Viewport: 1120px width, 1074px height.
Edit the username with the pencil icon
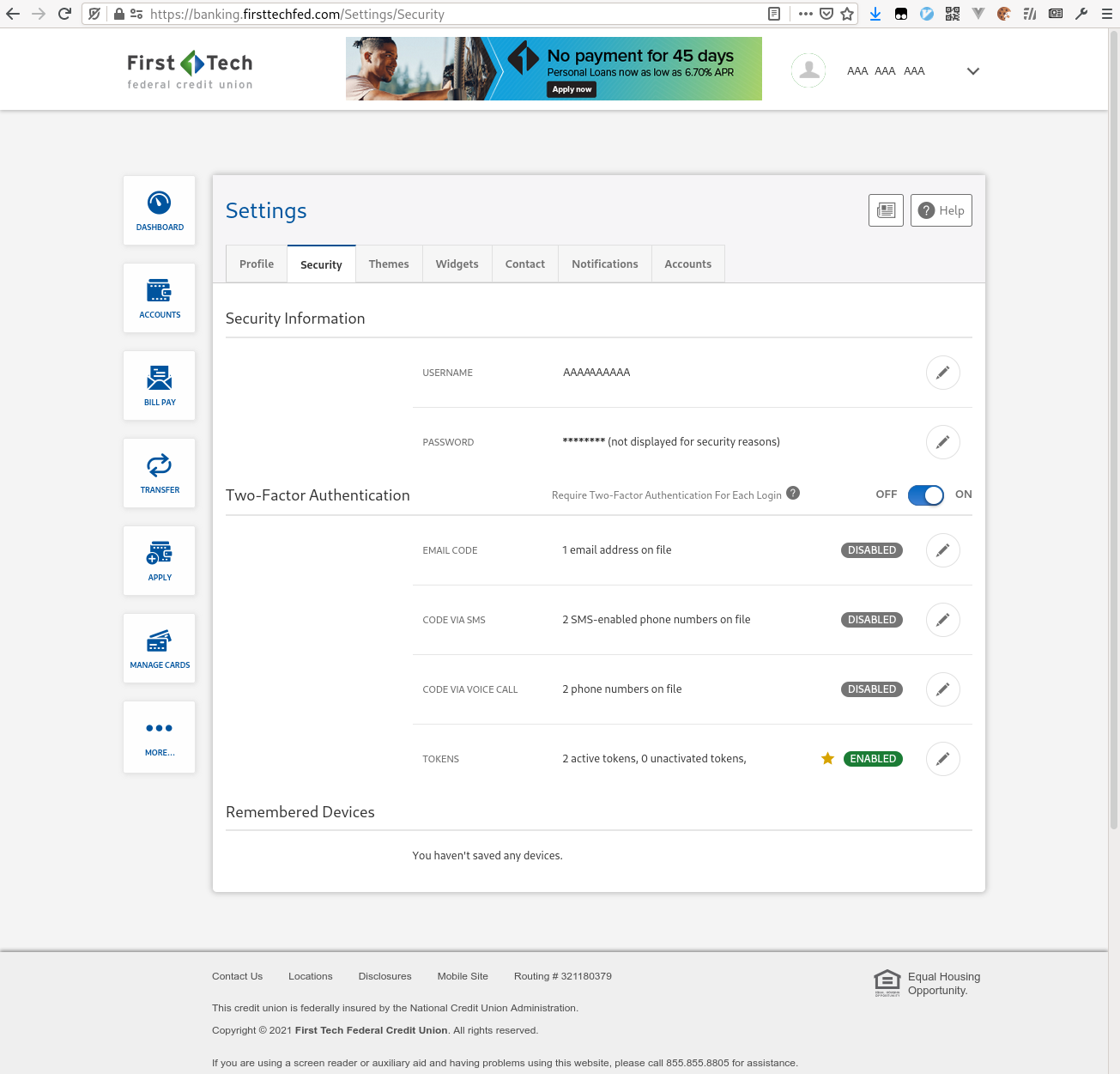coord(943,373)
